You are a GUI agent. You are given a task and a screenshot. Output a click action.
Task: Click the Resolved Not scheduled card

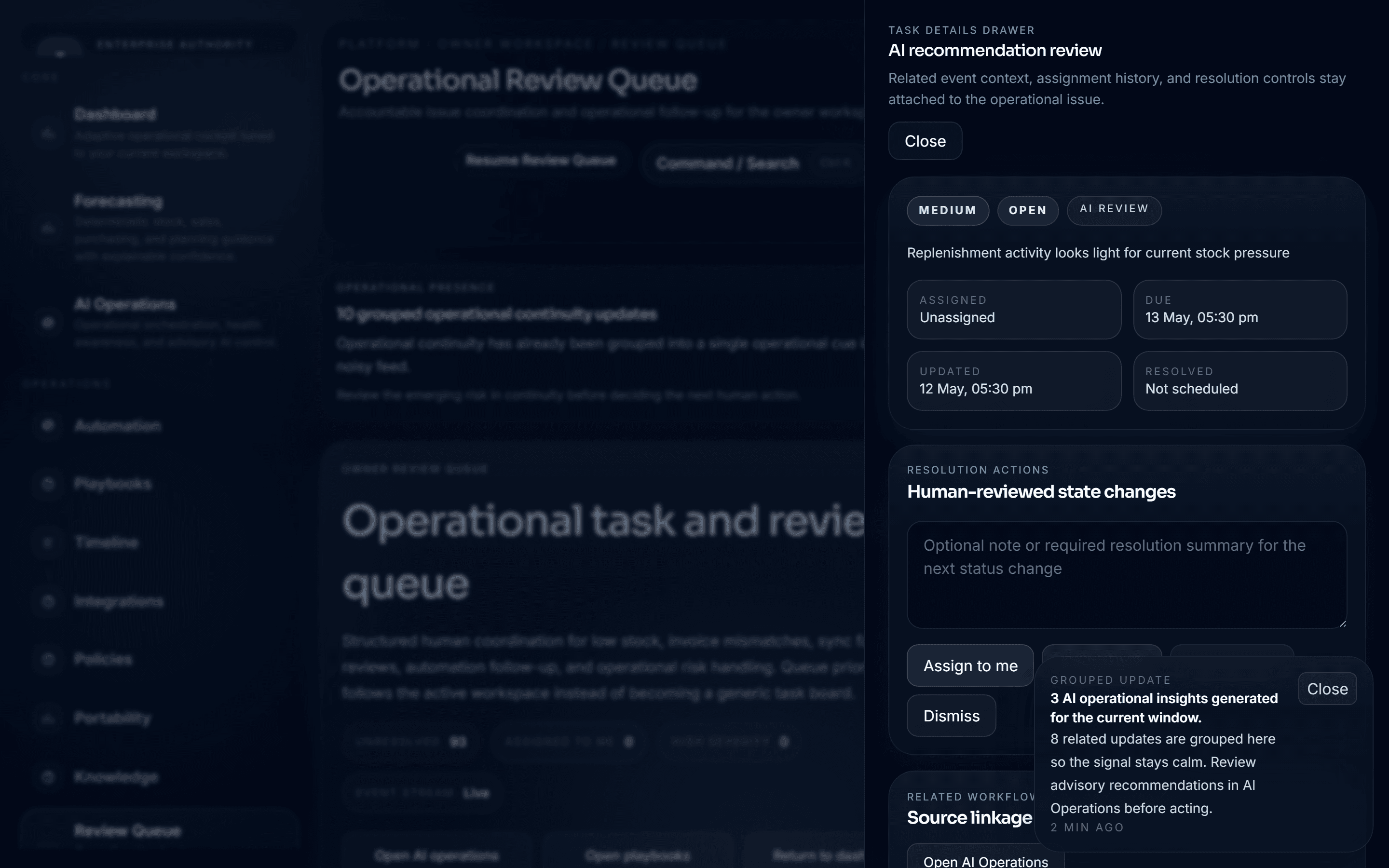pyautogui.click(x=1240, y=380)
